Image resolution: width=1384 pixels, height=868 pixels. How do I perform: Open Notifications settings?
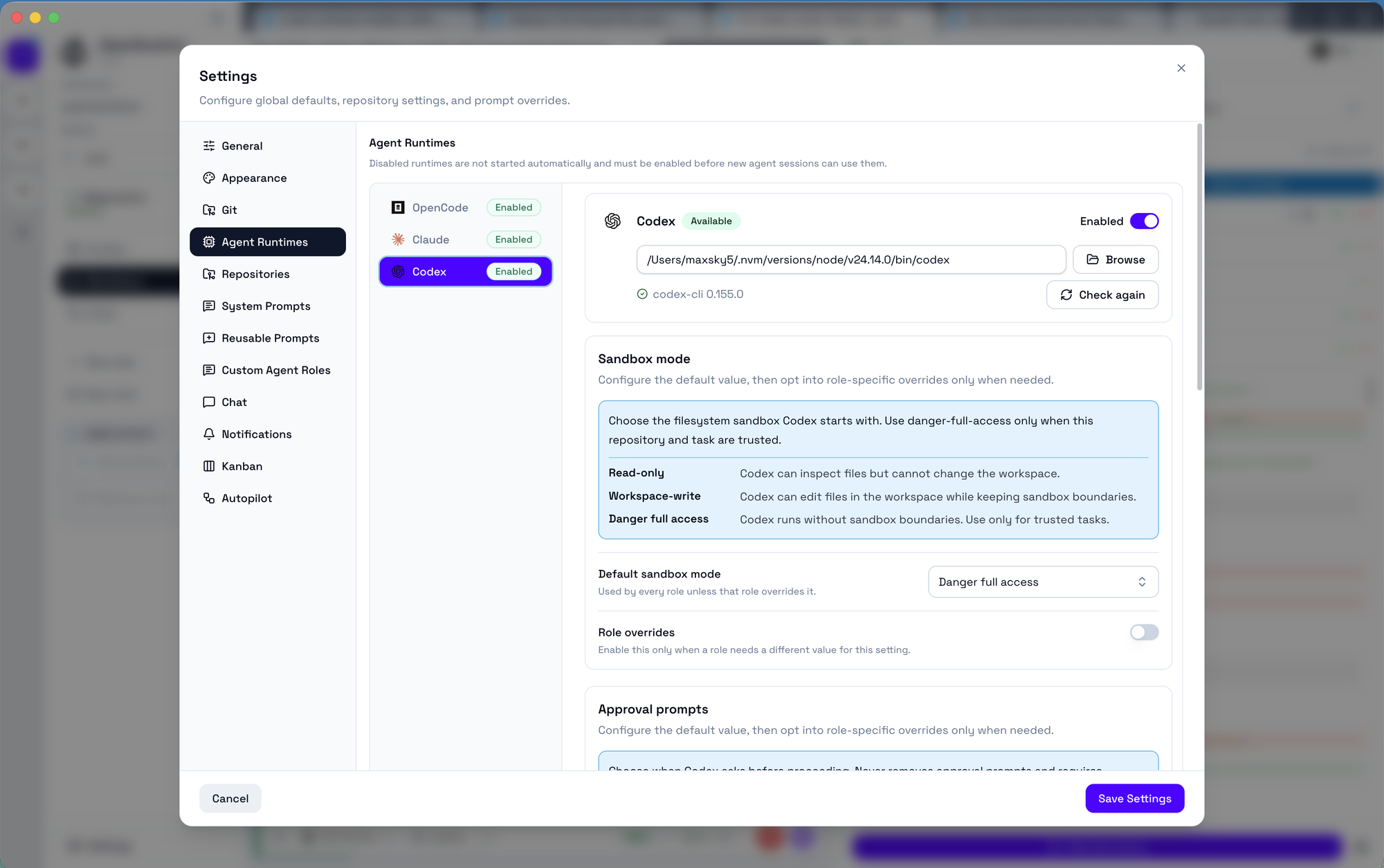pos(267,434)
